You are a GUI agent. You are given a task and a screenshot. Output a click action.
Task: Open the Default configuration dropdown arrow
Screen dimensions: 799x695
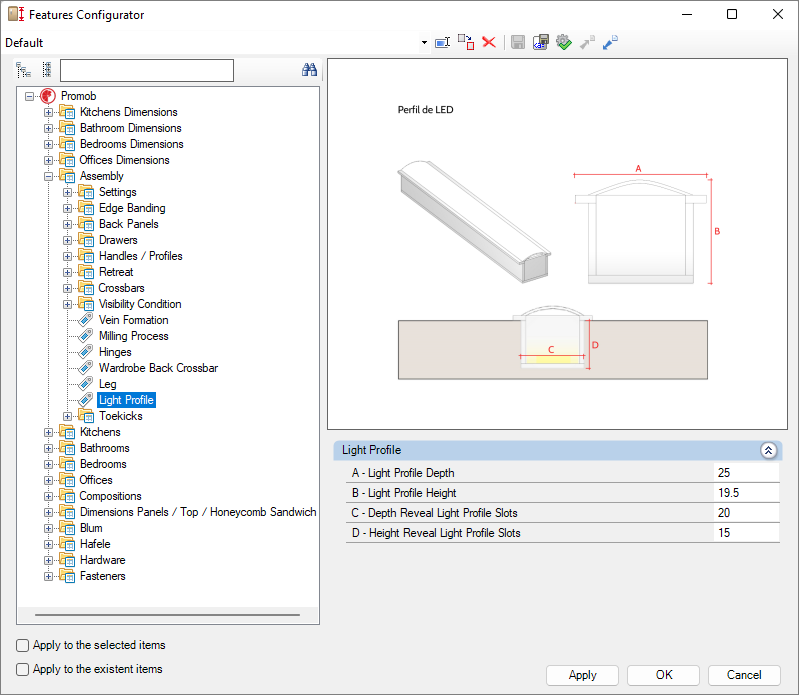pos(424,43)
